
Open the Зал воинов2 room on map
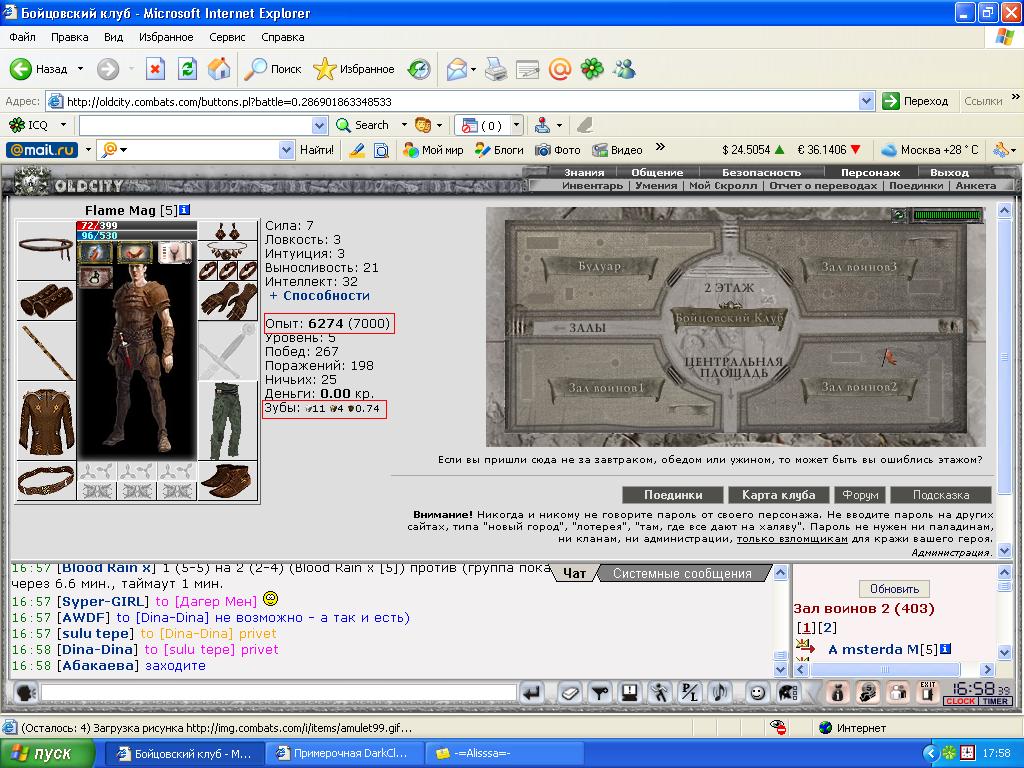(x=859, y=387)
